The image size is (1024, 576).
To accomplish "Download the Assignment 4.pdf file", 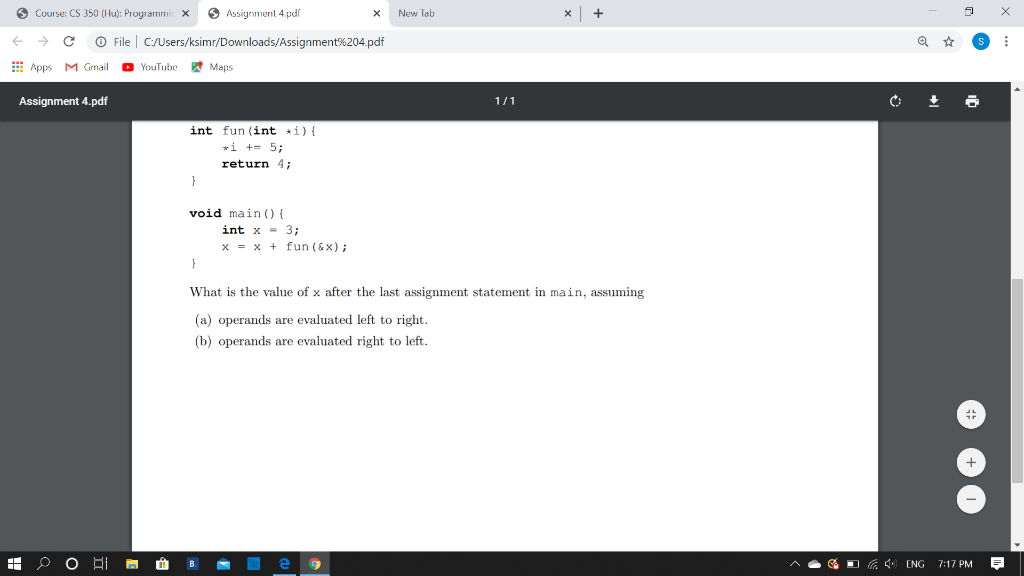I will tap(934, 101).
